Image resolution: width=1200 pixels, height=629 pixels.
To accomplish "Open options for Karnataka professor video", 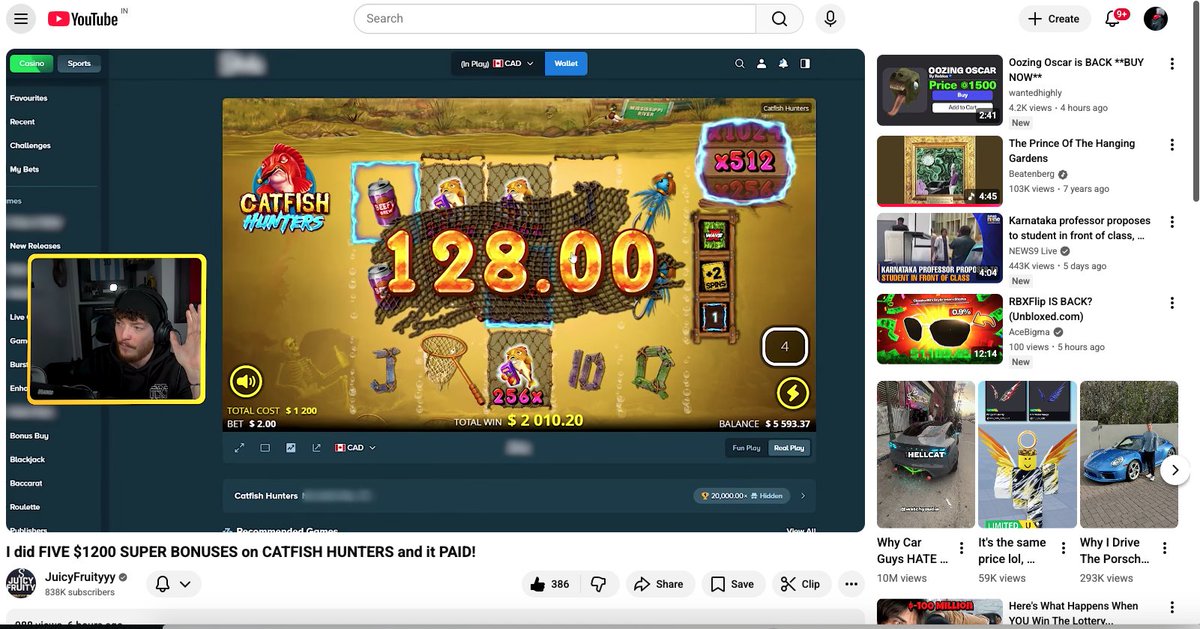I will tap(1171, 221).
